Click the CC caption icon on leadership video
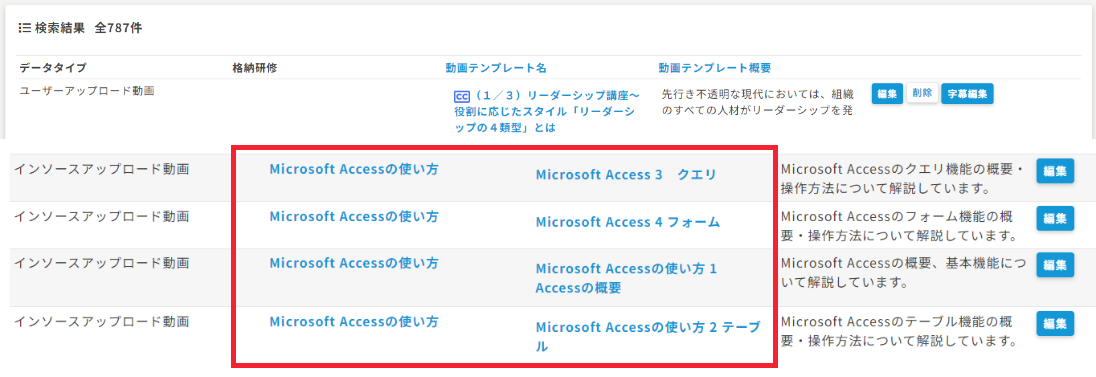1096x377 pixels. click(461, 96)
